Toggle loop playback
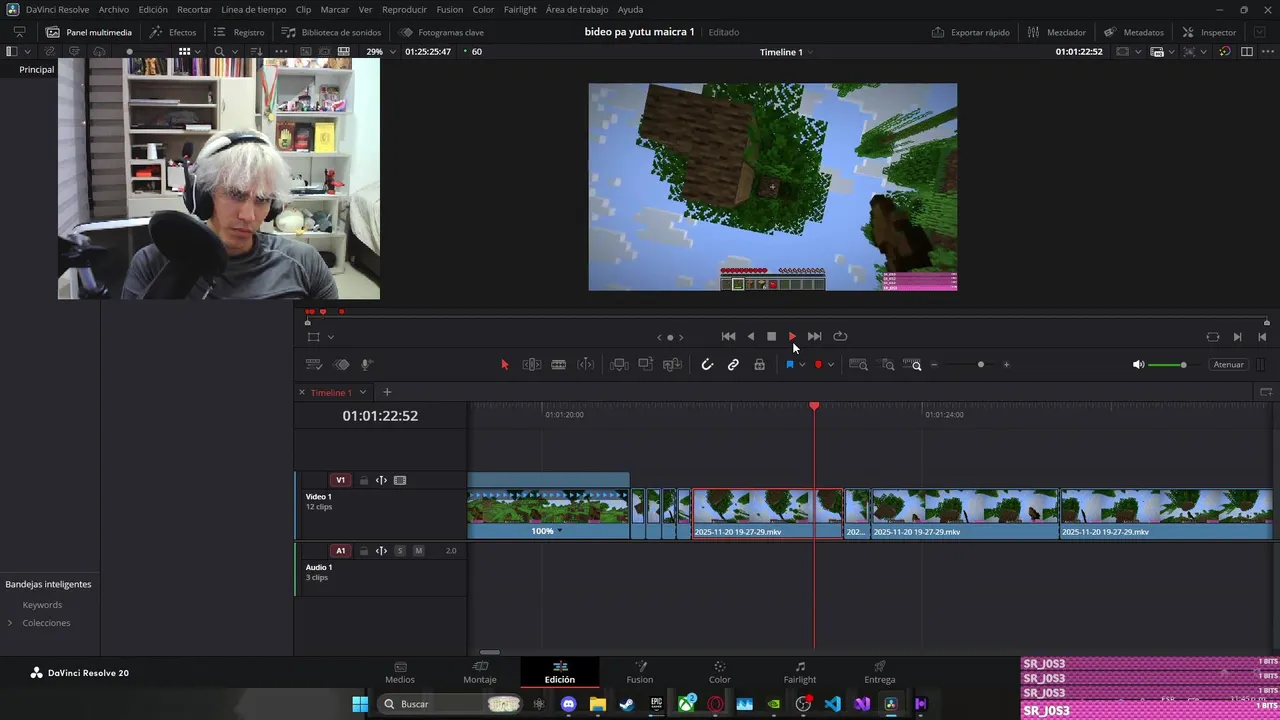This screenshot has height=720, width=1280. click(840, 337)
